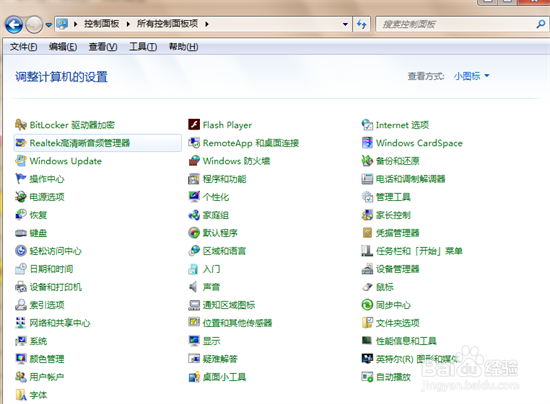
Task: Click the 电源选项 icon
Action: pos(21,197)
